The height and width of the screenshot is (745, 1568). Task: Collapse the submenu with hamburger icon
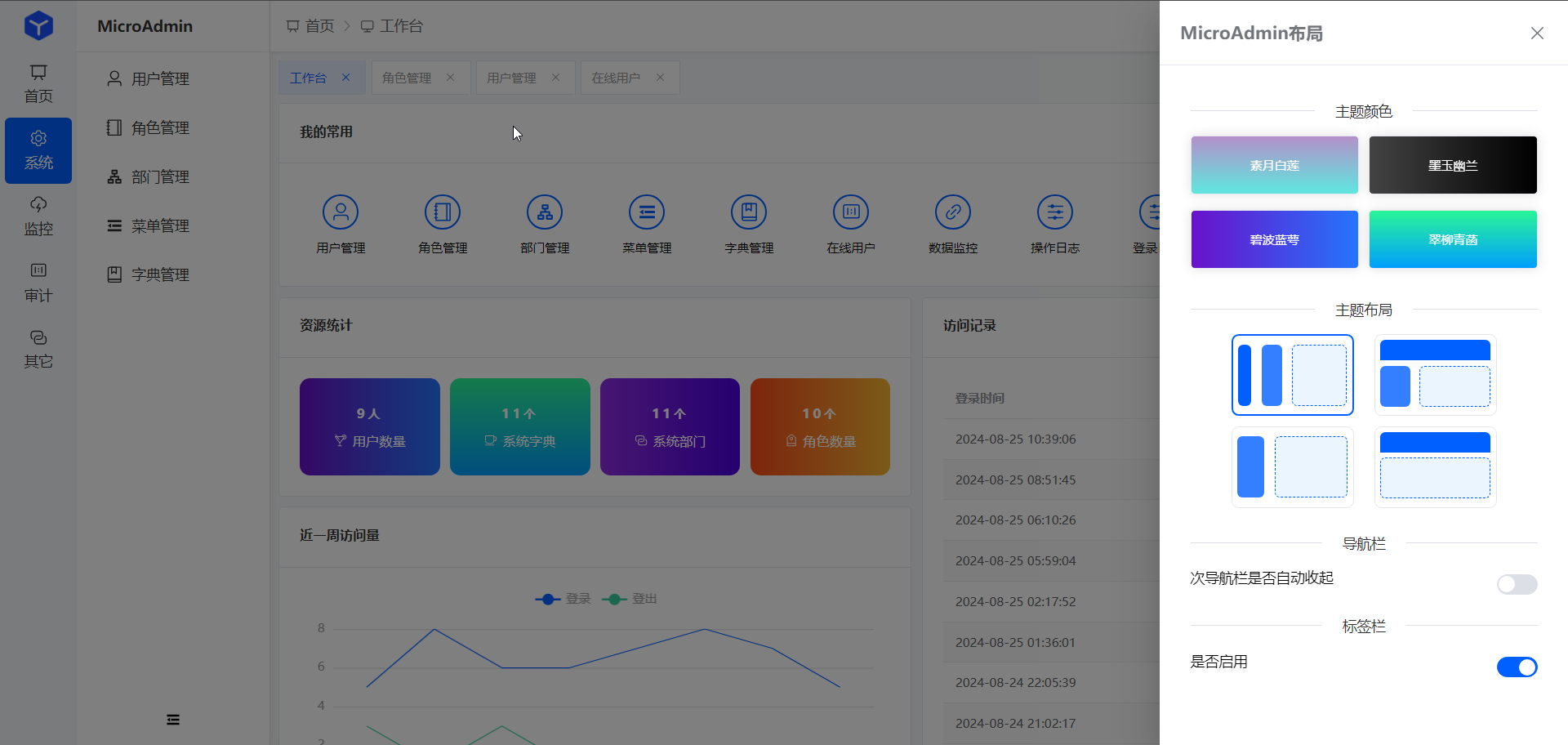pyautogui.click(x=173, y=720)
